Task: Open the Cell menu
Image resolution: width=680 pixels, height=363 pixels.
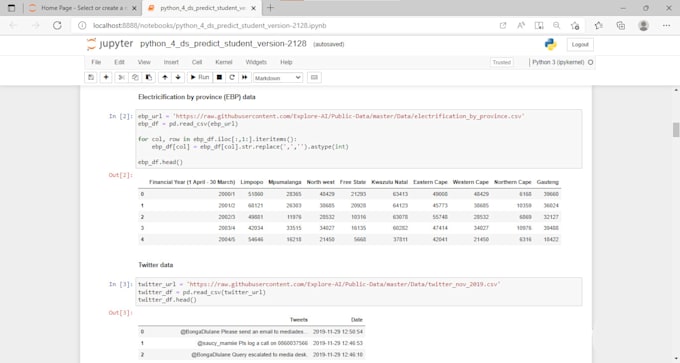Action: click(x=197, y=62)
